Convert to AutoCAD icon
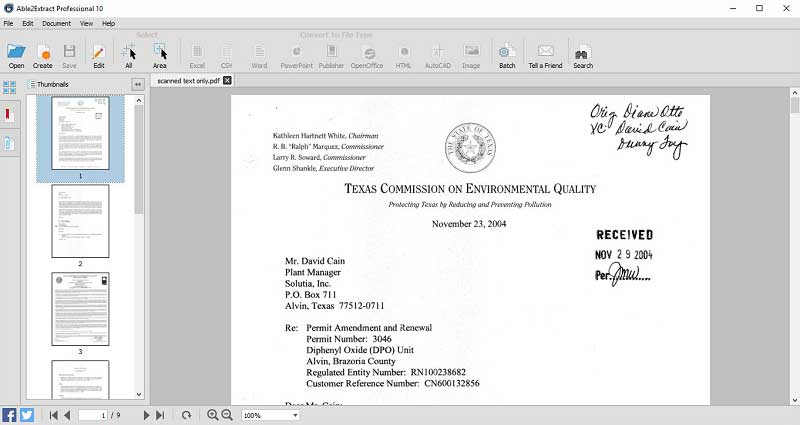The height and width of the screenshot is (425, 800). click(438, 55)
